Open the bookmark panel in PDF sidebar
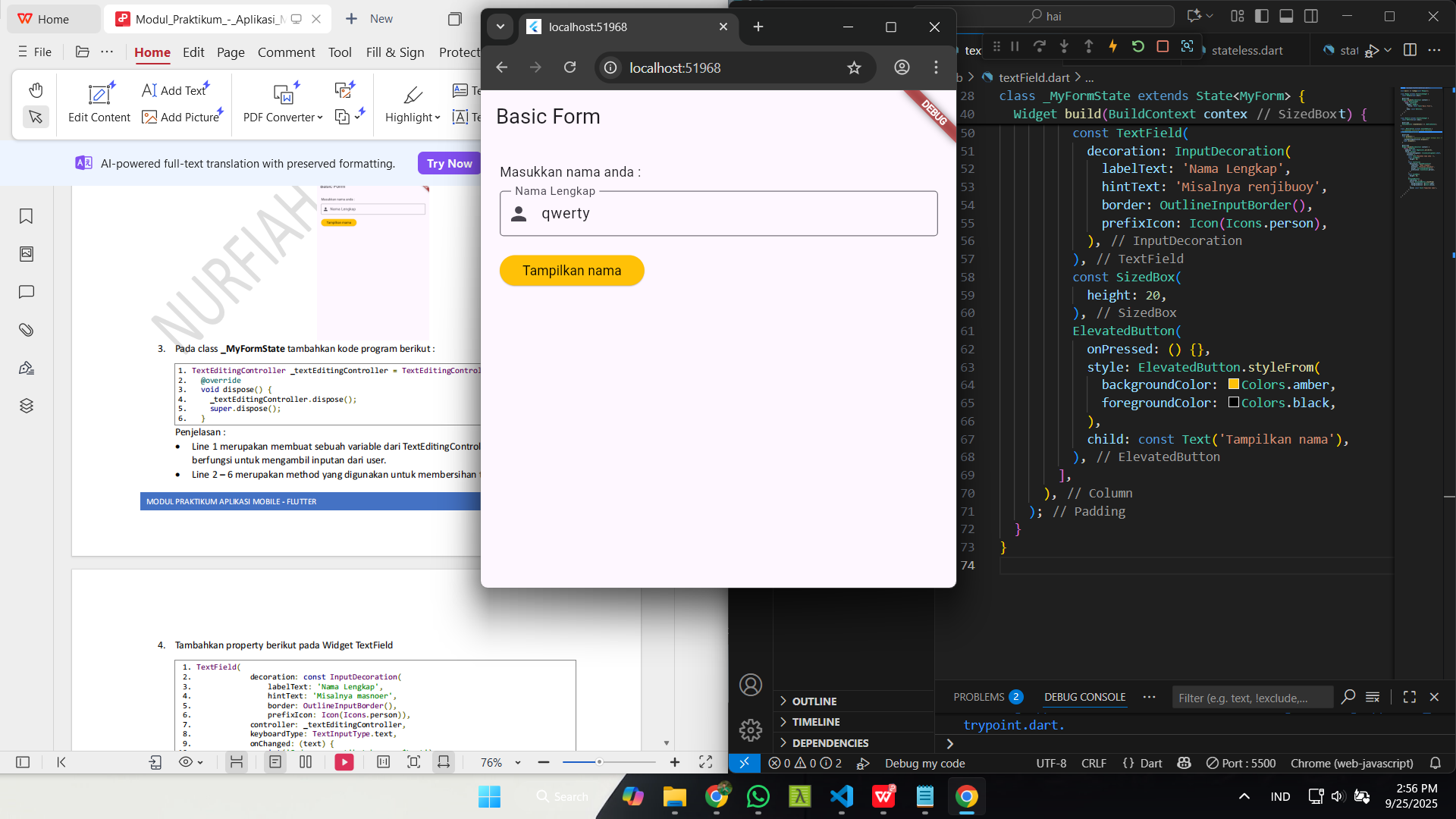The image size is (1456, 819). coord(27,217)
